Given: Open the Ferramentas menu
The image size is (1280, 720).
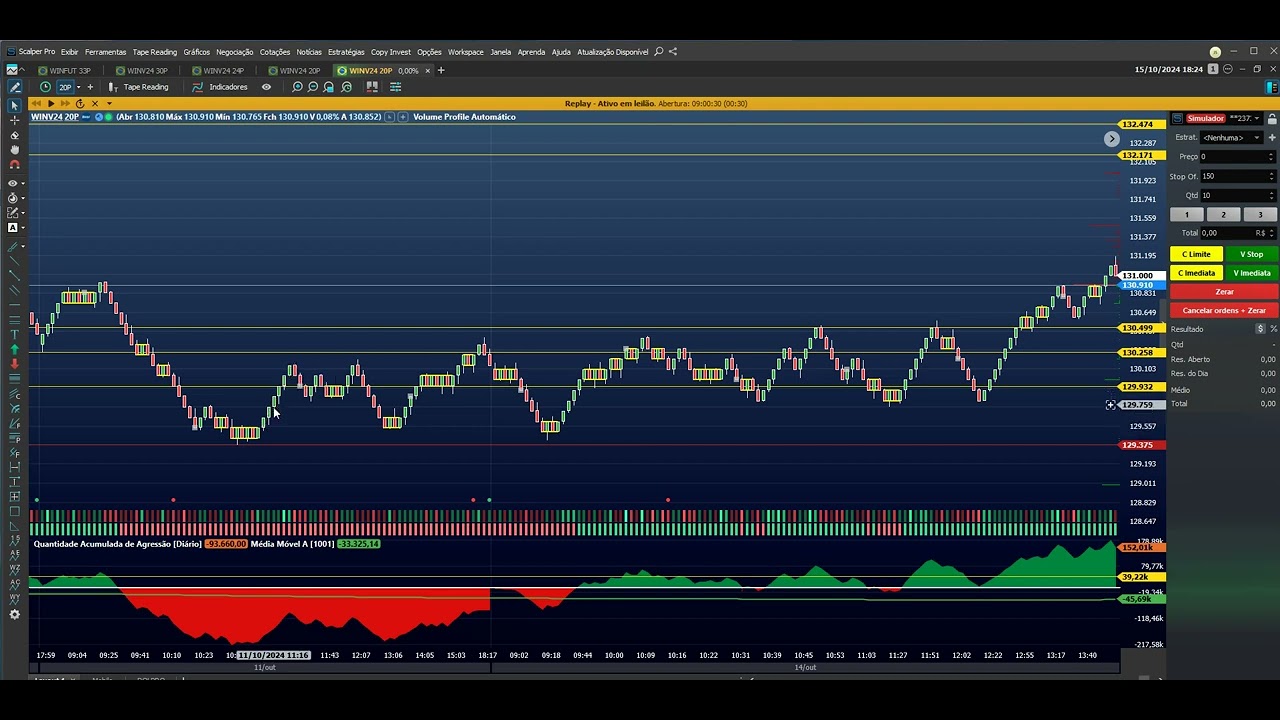Looking at the screenshot, I should pyautogui.click(x=105, y=52).
